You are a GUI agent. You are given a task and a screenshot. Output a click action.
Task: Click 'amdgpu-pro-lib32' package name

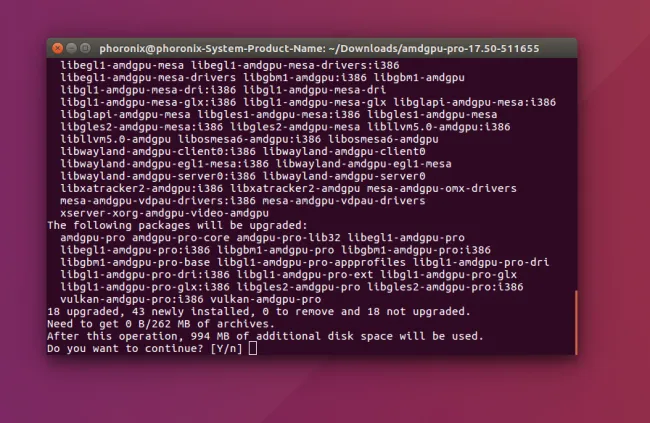pyautogui.click(x=289, y=238)
